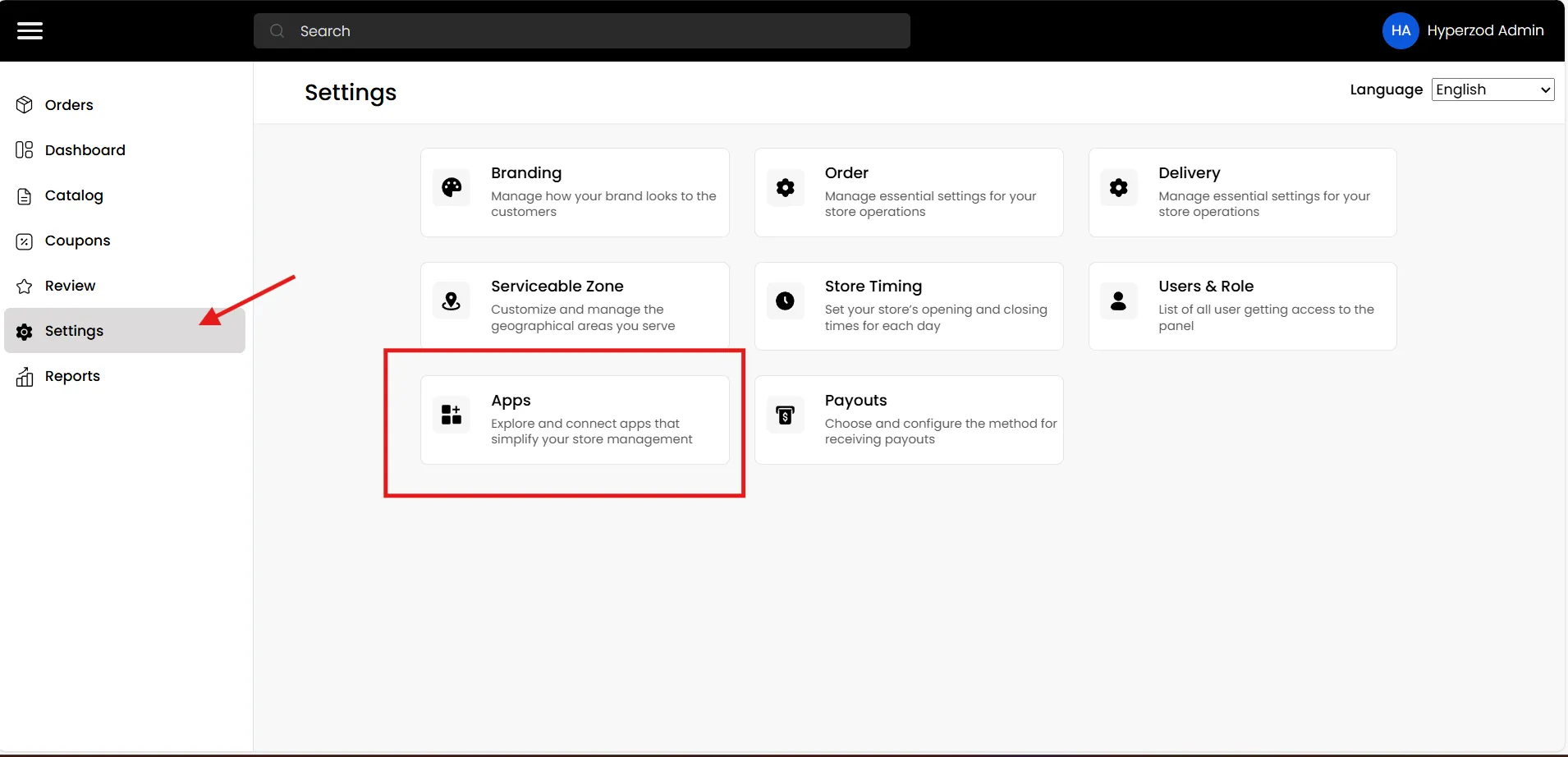
Task: Open the Apps card title
Action: [511, 401]
